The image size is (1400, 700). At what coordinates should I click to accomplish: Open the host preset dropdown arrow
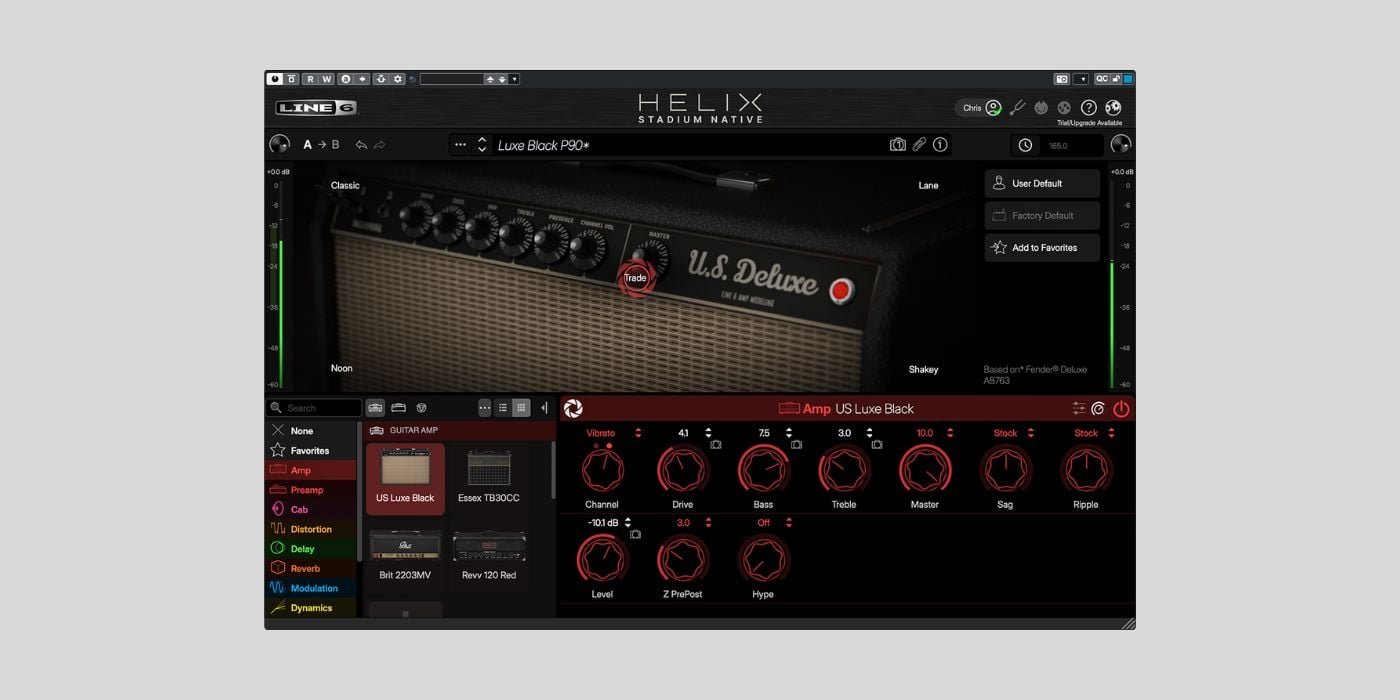515,79
